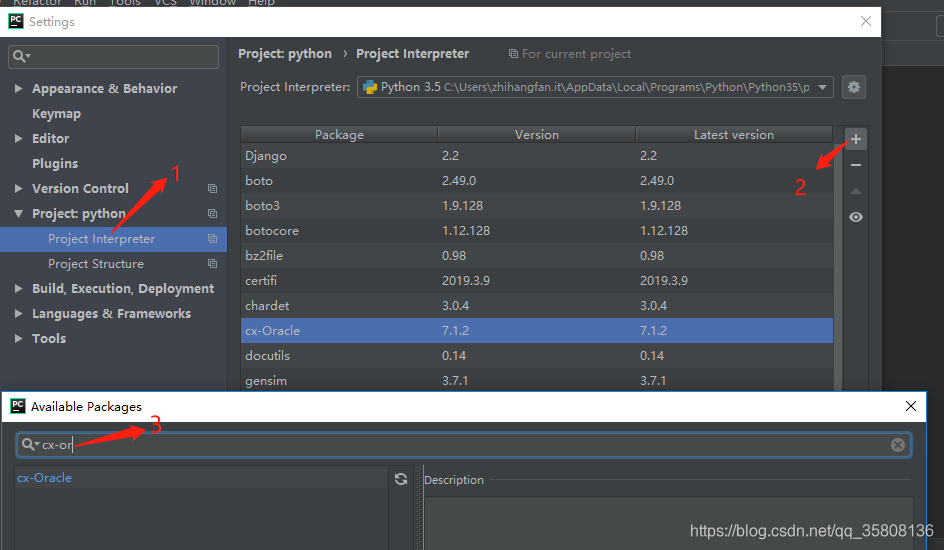Open the Run menu
944x550 pixels.
tap(85, 2)
